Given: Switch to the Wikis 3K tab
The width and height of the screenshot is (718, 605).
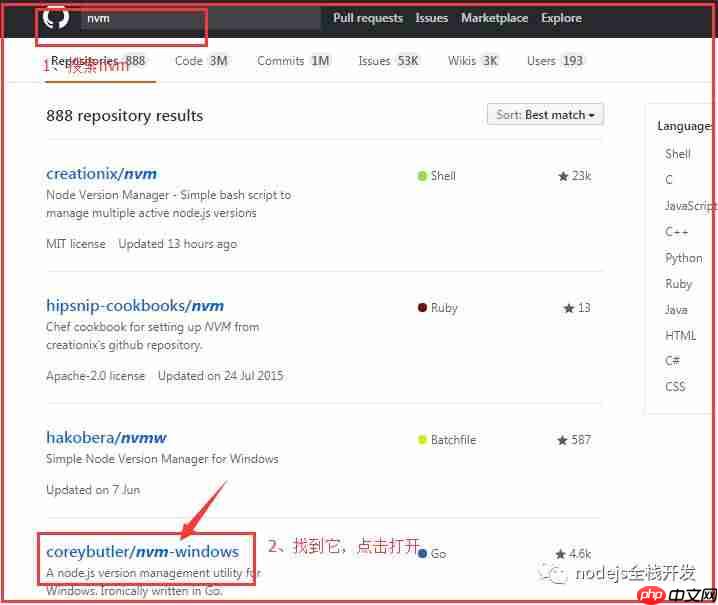Looking at the screenshot, I should pyautogui.click(x=473, y=61).
